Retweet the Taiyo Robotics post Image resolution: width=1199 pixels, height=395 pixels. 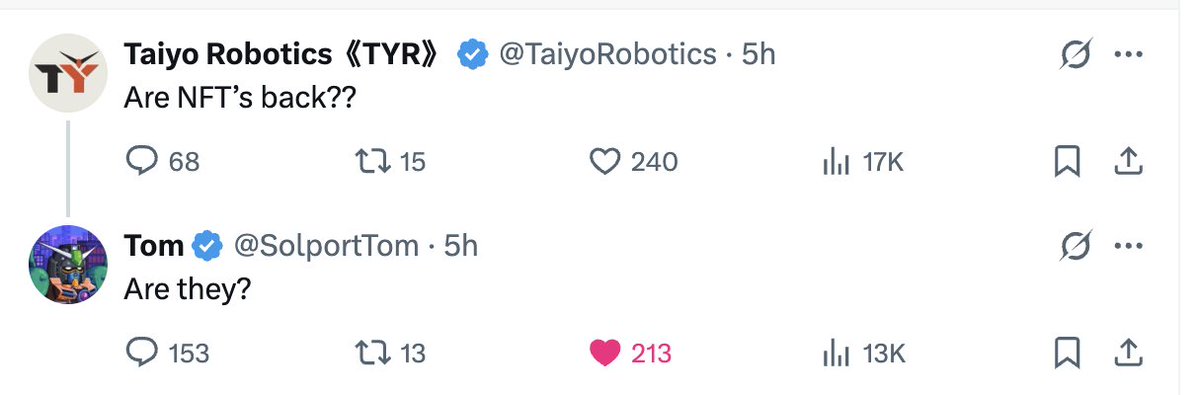pyautogui.click(x=390, y=162)
